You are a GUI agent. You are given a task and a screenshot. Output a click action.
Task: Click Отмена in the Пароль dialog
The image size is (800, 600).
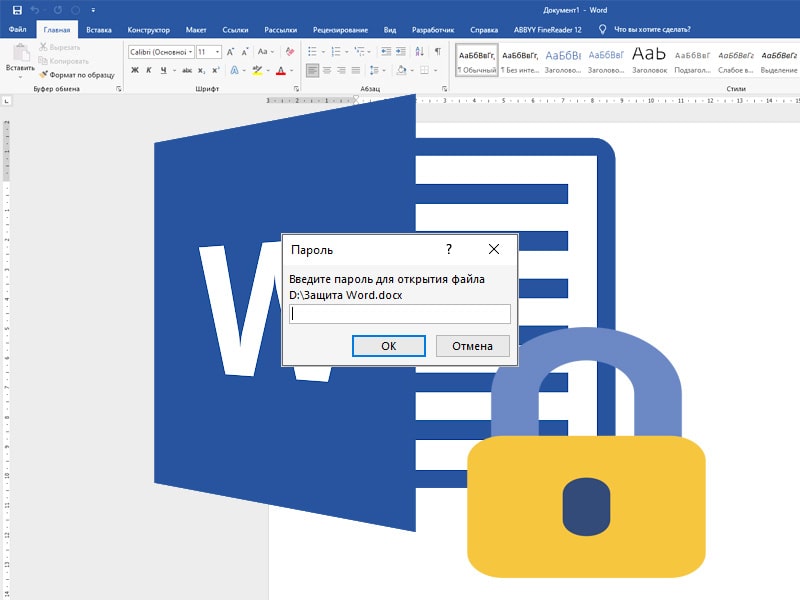[x=472, y=346]
